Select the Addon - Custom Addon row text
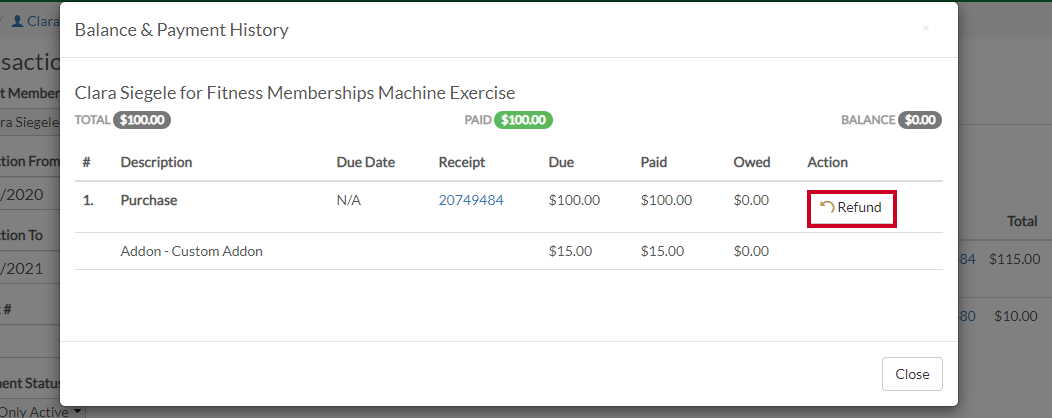The image size is (1052, 418). 191,252
